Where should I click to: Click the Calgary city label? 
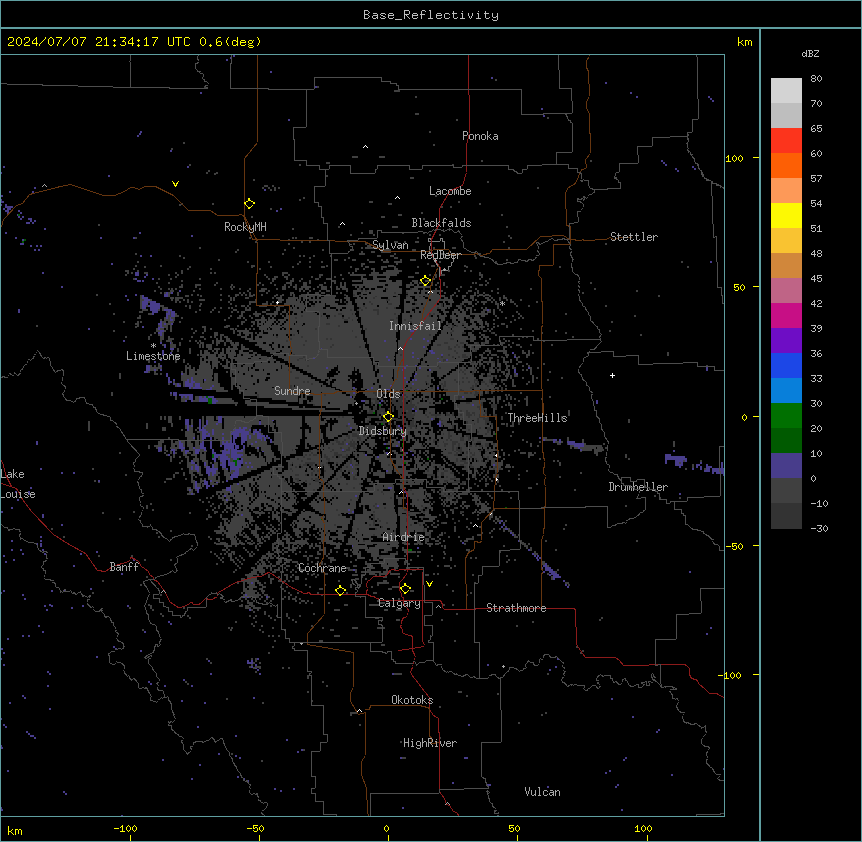(x=400, y=603)
